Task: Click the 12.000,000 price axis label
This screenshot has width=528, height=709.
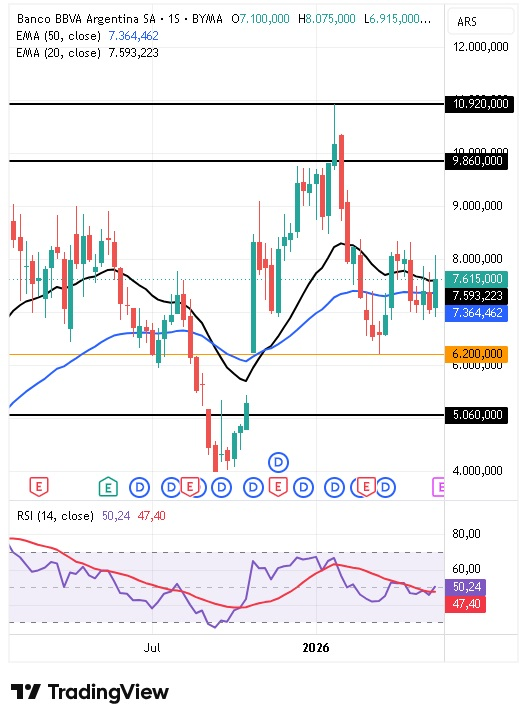Action: pyautogui.click(x=481, y=47)
